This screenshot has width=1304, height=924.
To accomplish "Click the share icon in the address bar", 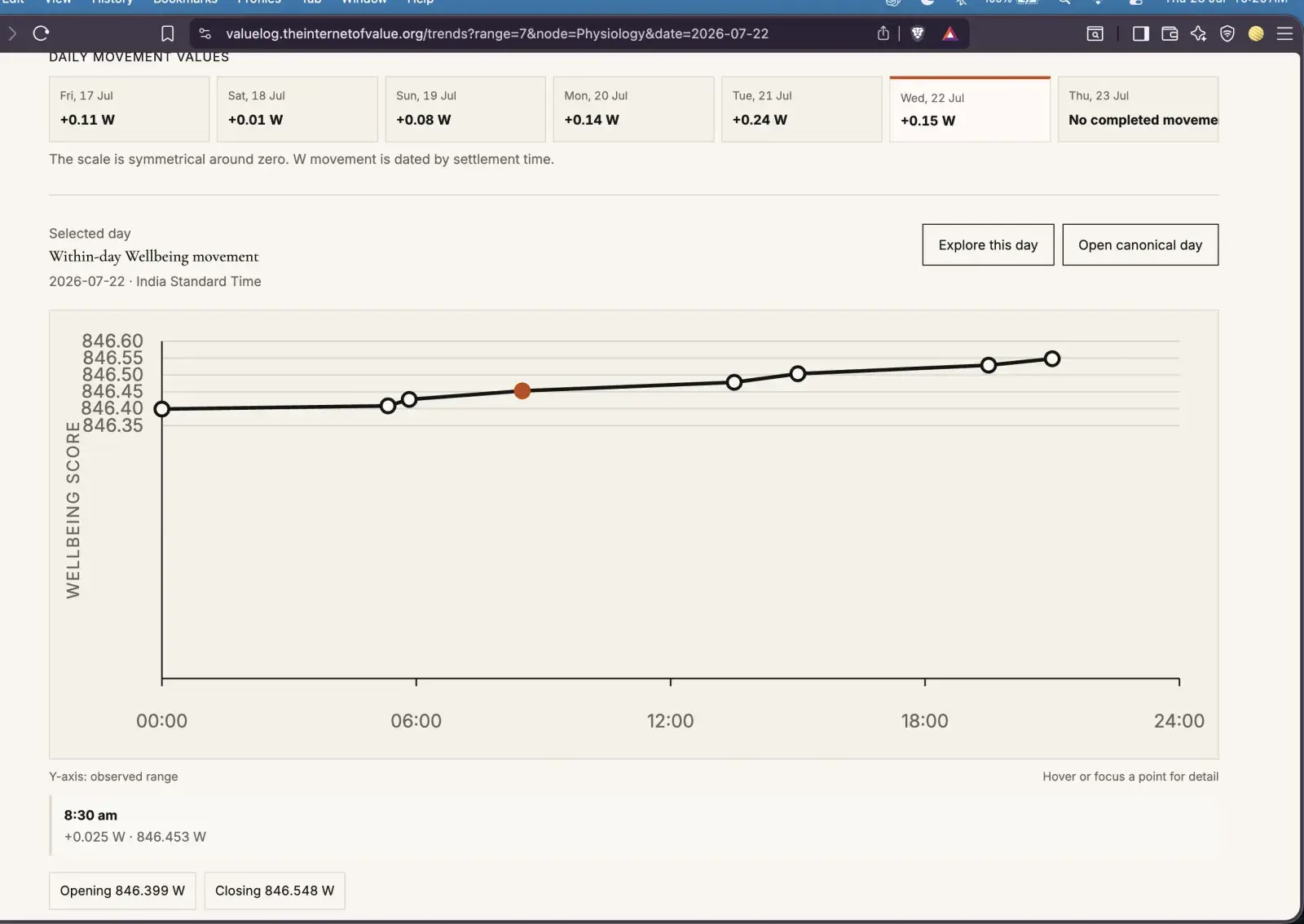I will 883,33.
